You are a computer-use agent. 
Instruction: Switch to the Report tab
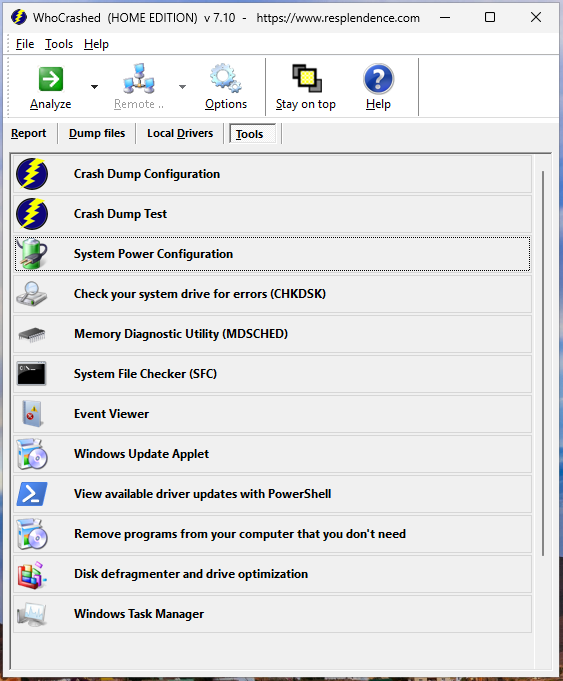(29, 133)
